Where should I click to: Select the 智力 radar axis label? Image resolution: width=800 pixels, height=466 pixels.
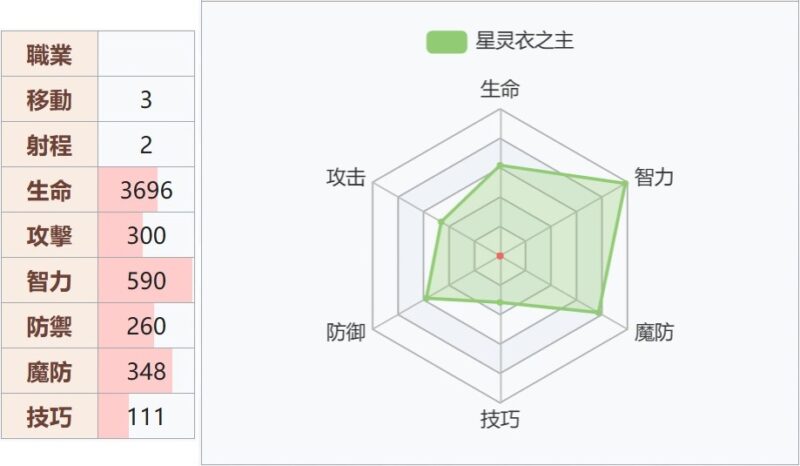654,178
